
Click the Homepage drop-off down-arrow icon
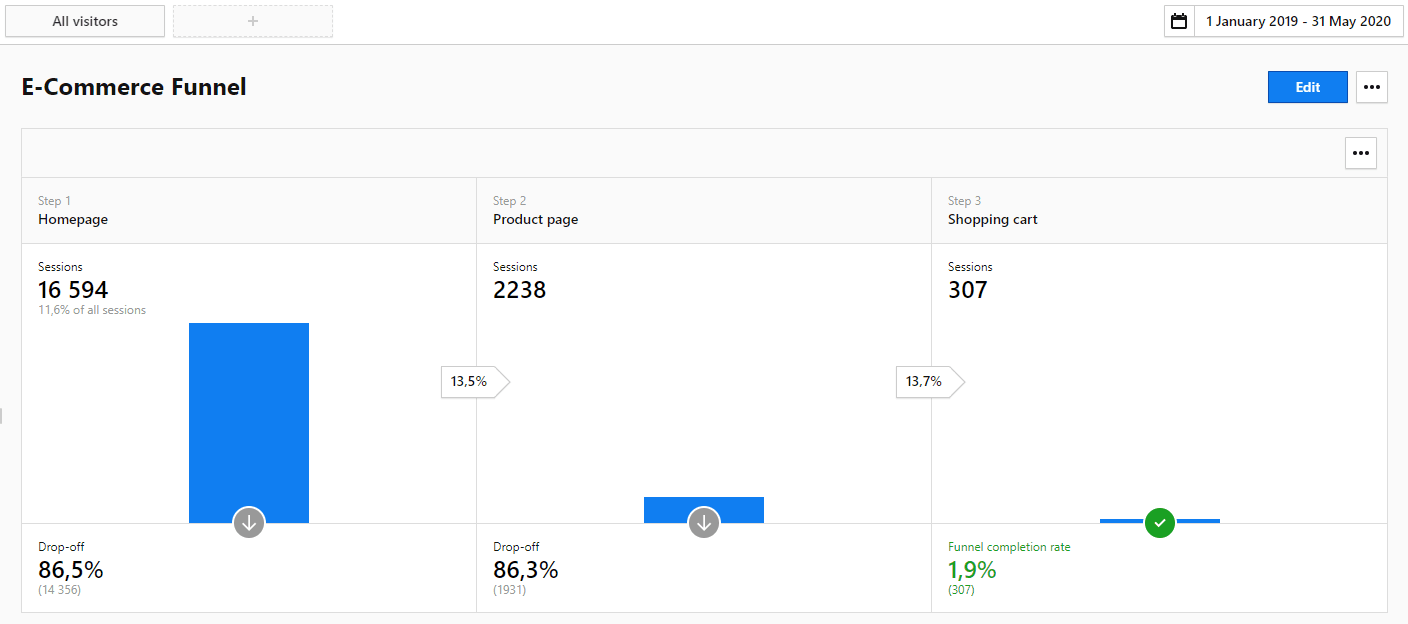pos(249,522)
